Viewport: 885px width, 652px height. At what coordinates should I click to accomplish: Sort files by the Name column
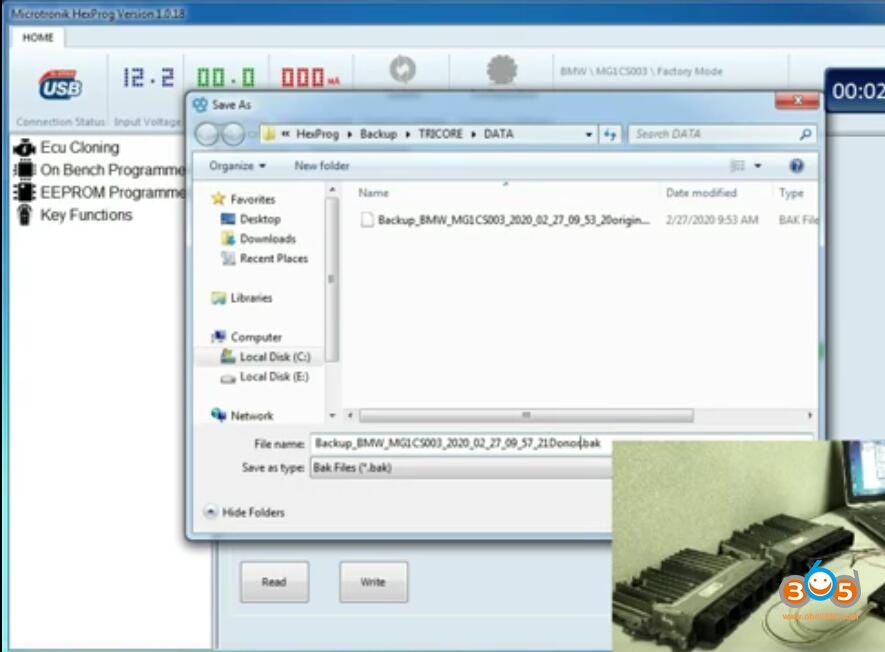coord(374,193)
